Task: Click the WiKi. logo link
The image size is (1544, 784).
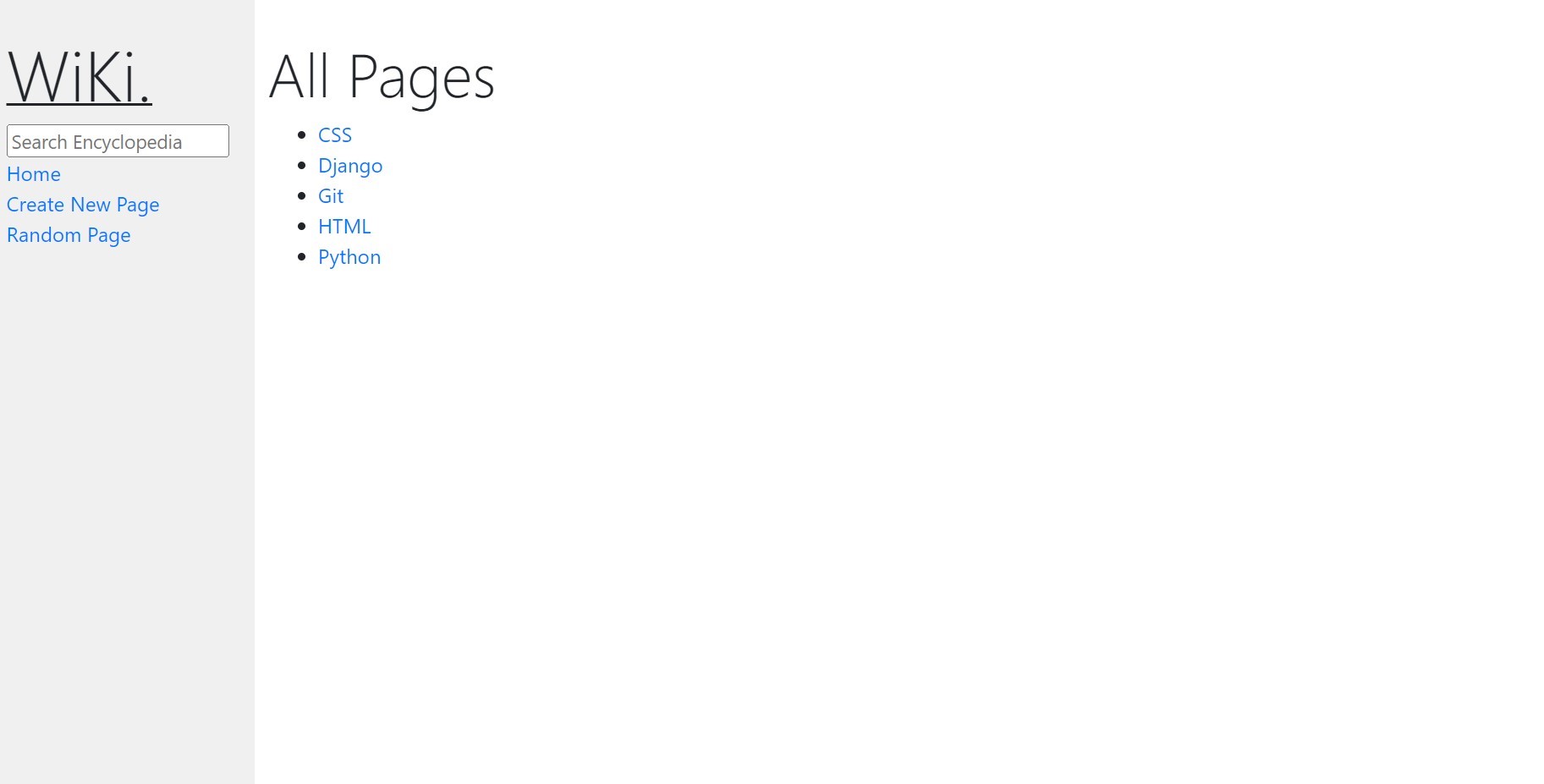Action: [80, 77]
